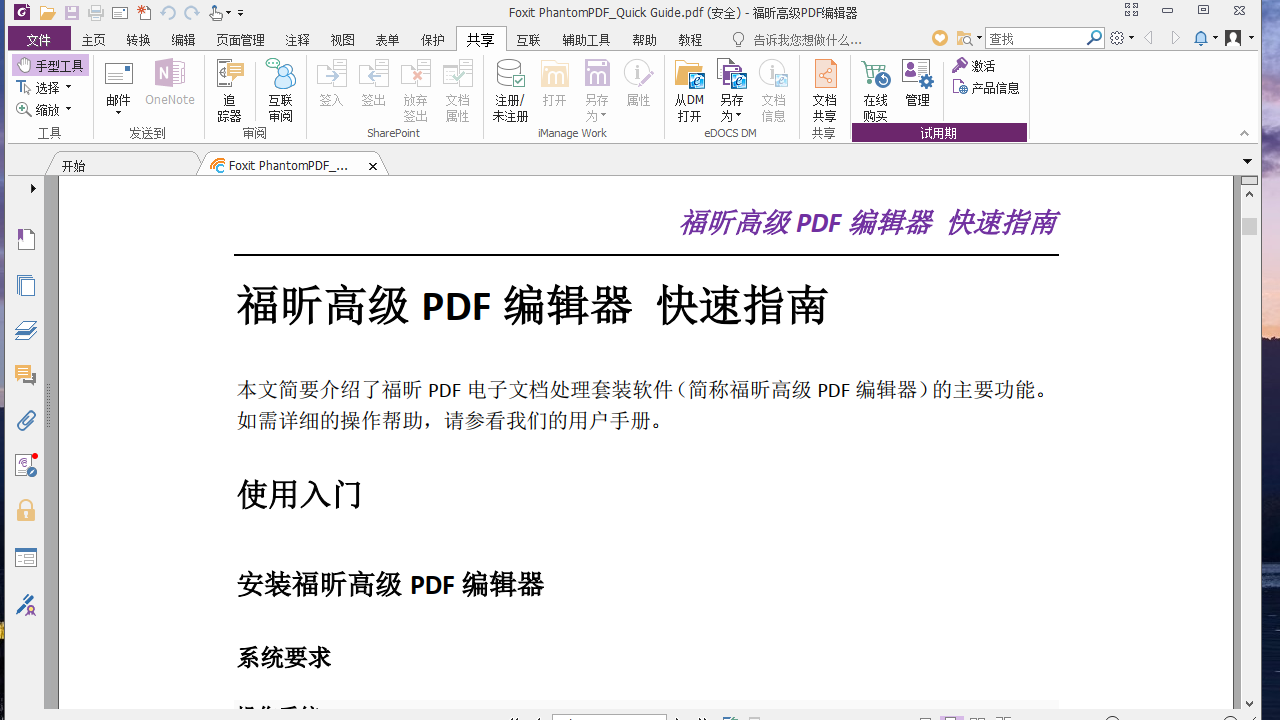The image size is (1280, 720).
Task: Open the digital signatures panel in sidebar
Action: (26, 604)
